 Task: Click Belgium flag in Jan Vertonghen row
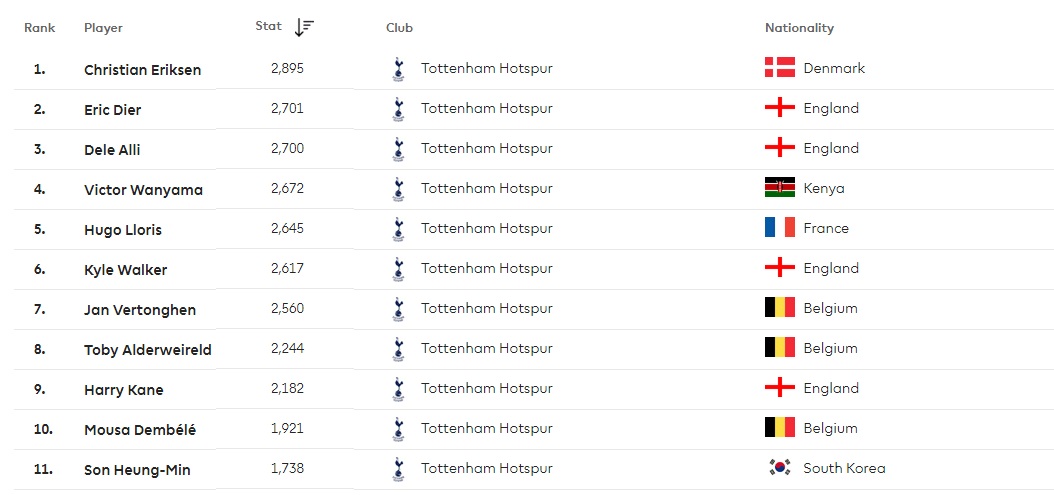click(x=779, y=308)
